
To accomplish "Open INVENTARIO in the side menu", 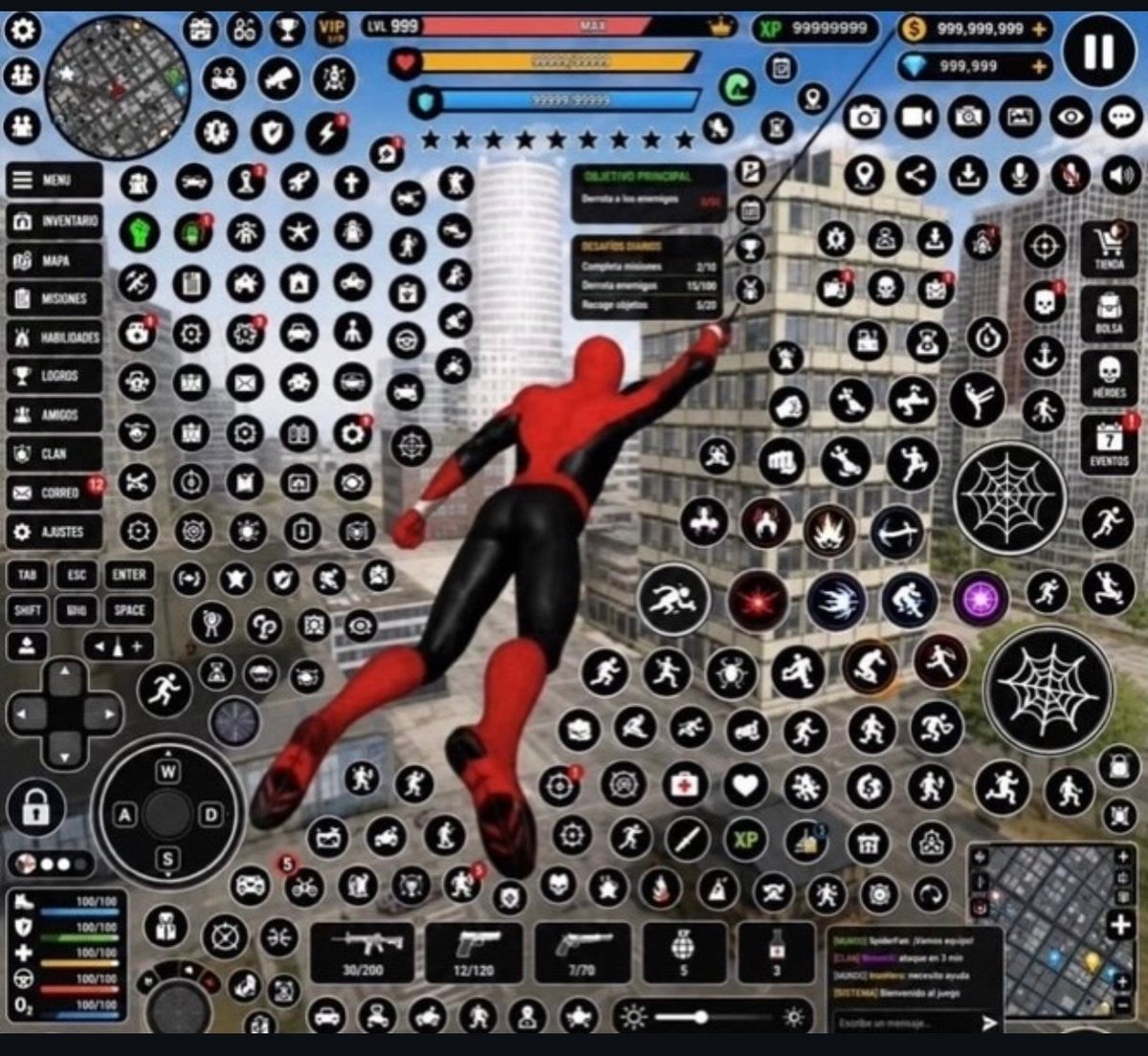I will [55, 221].
